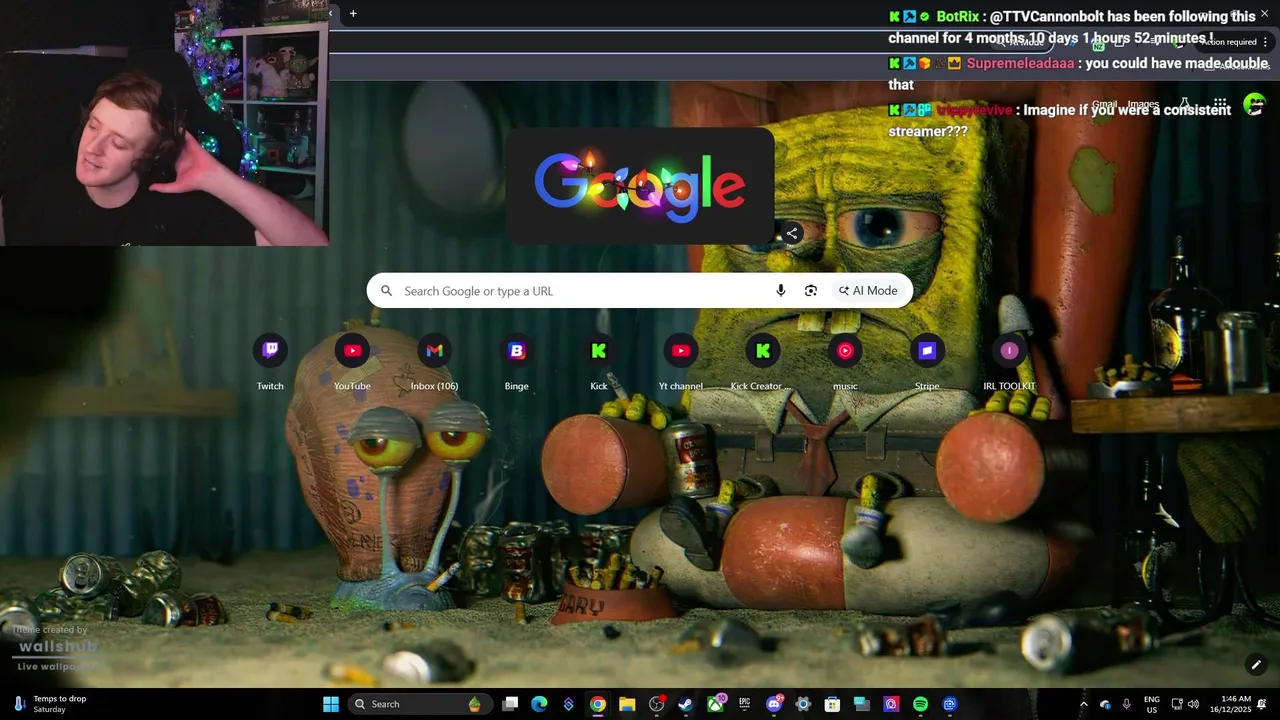This screenshot has width=1280, height=720.
Task: Open the Gmail Inbox (106) shortcut
Action: pos(434,363)
